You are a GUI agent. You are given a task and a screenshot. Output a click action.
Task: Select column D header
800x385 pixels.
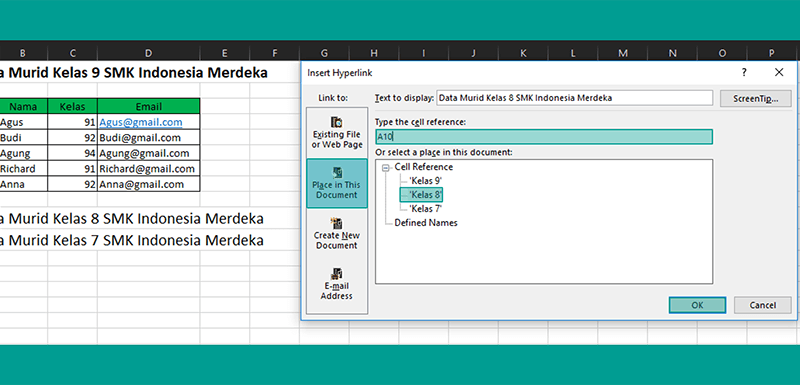click(x=148, y=53)
